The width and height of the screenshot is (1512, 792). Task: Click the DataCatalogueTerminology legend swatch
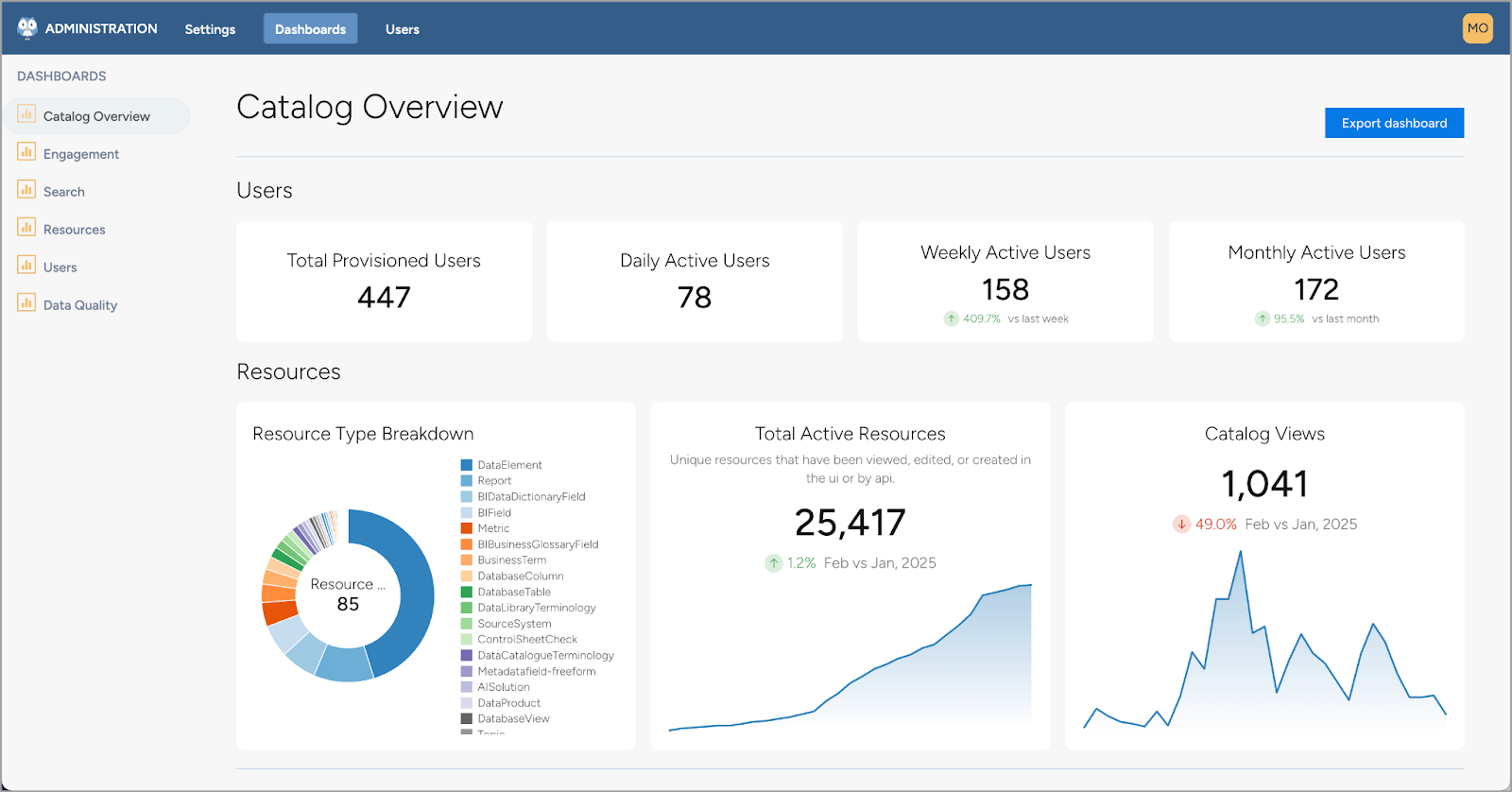tap(466, 655)
